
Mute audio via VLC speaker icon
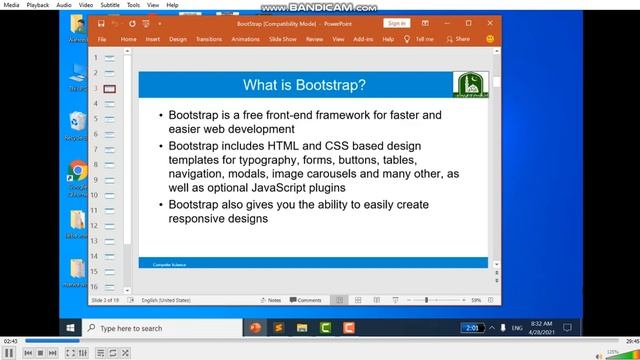(599, 356)
